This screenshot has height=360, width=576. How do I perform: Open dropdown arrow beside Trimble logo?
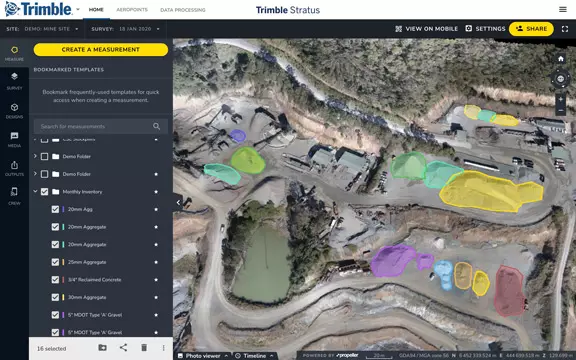coord(78,10)
